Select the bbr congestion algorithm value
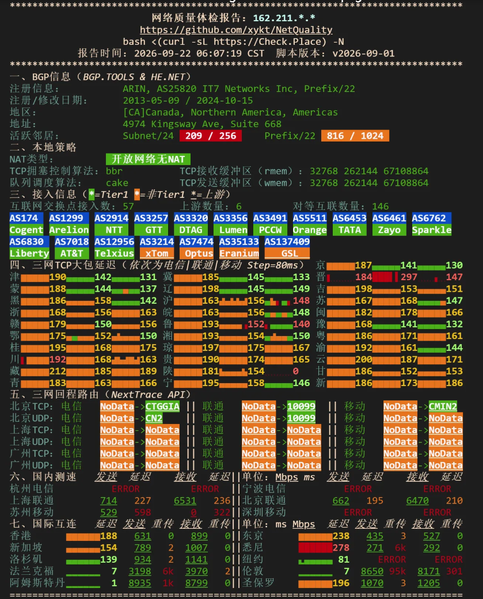The width and height of the screenshot is (483, 599). point(114,171)
